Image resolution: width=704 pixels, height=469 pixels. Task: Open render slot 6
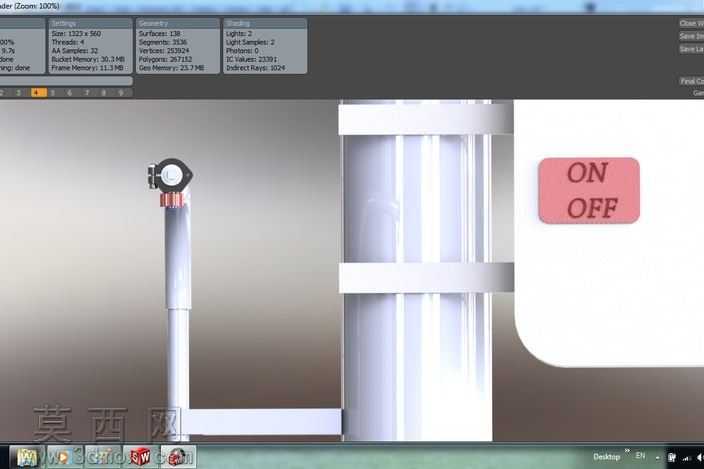(69, 92)
